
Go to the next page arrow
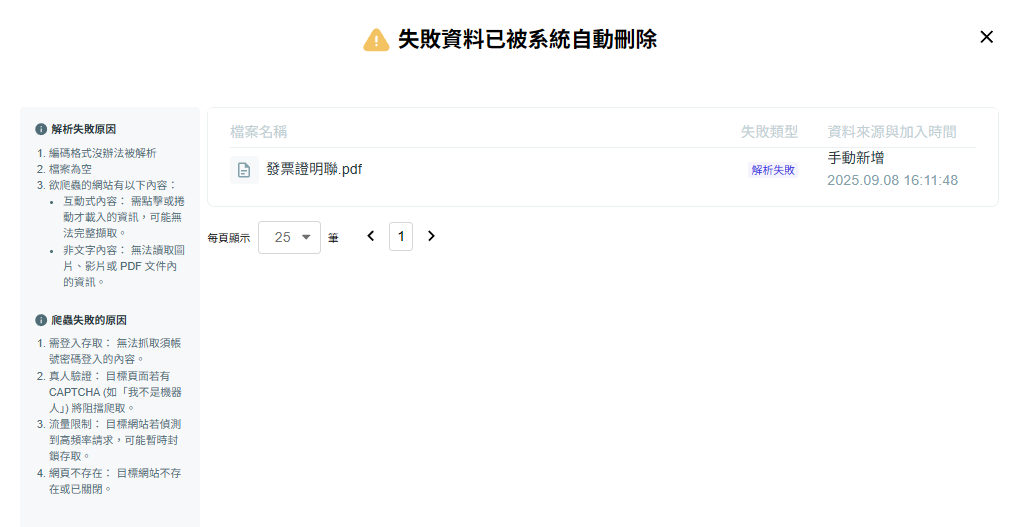[431, 236]
